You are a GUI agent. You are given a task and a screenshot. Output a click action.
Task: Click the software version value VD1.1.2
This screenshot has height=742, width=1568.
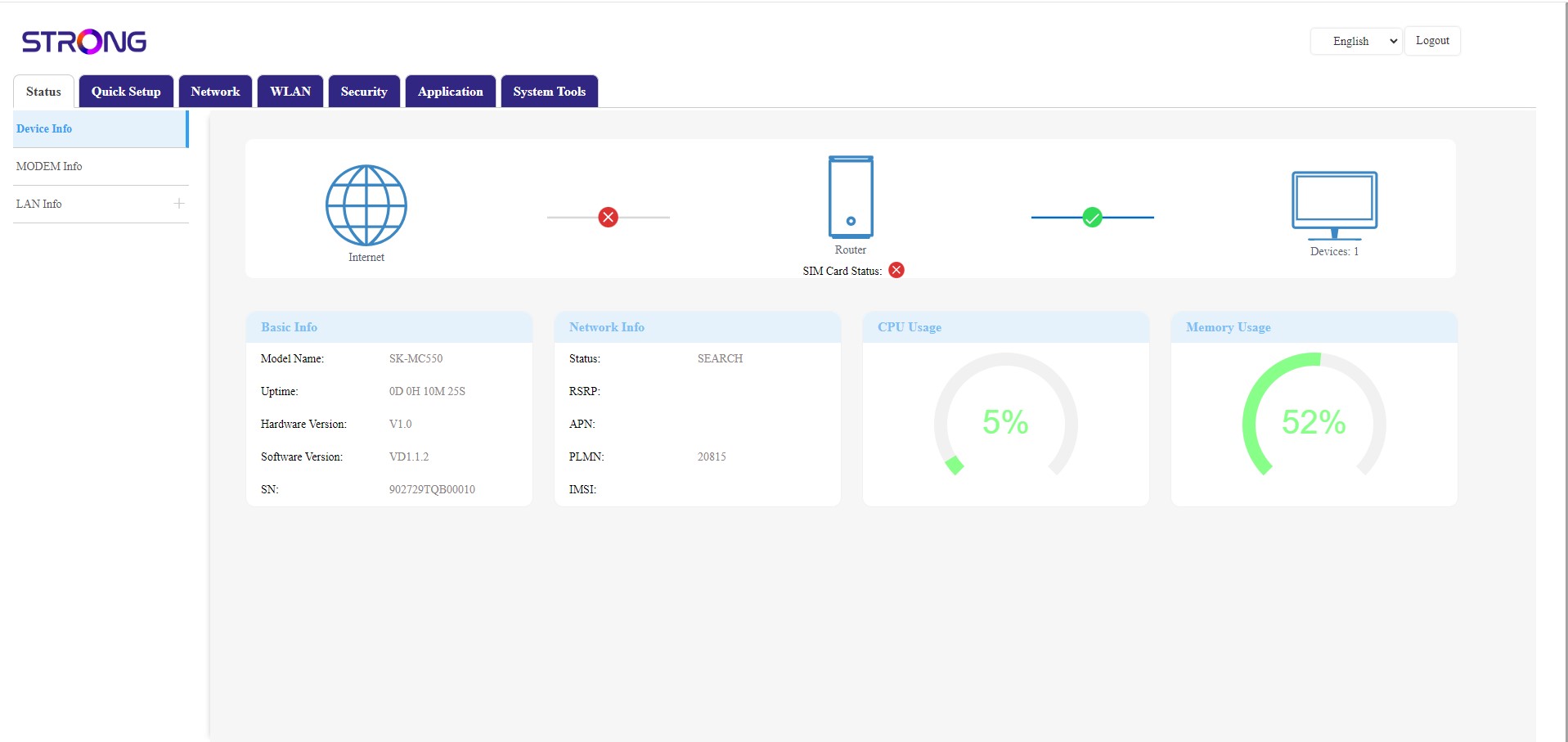[x=409, y=456]
